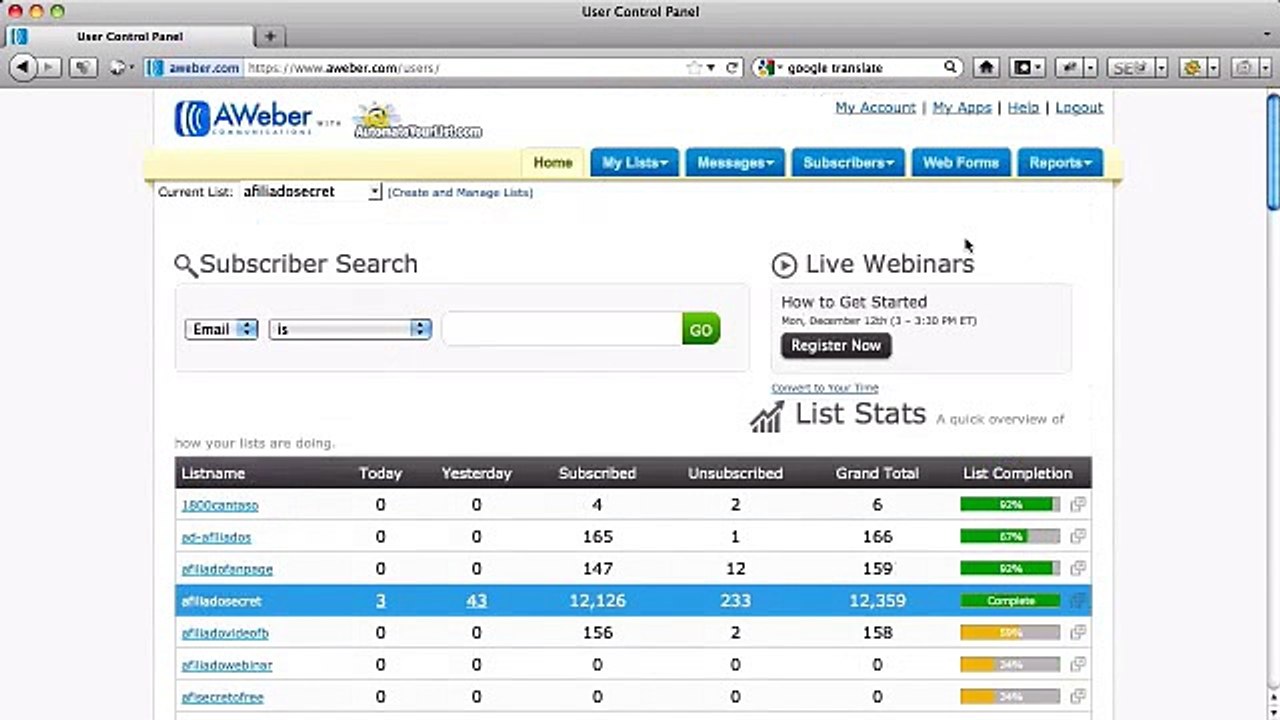Reload the page with the refresh icon
Viewport: 1280px width, 720px height.
[x=732, y=68]
